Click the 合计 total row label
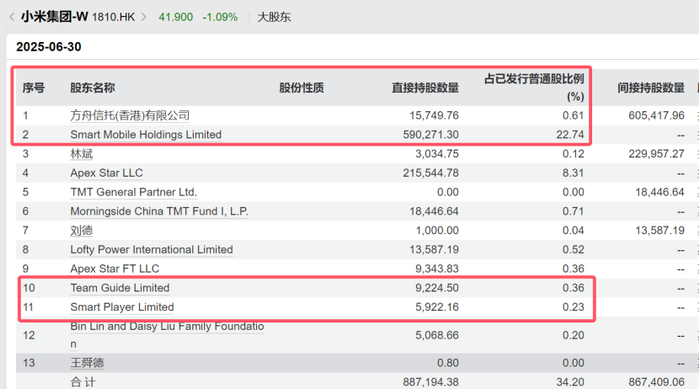The width and height of the screenshot is (700, 389). (83, 382)
